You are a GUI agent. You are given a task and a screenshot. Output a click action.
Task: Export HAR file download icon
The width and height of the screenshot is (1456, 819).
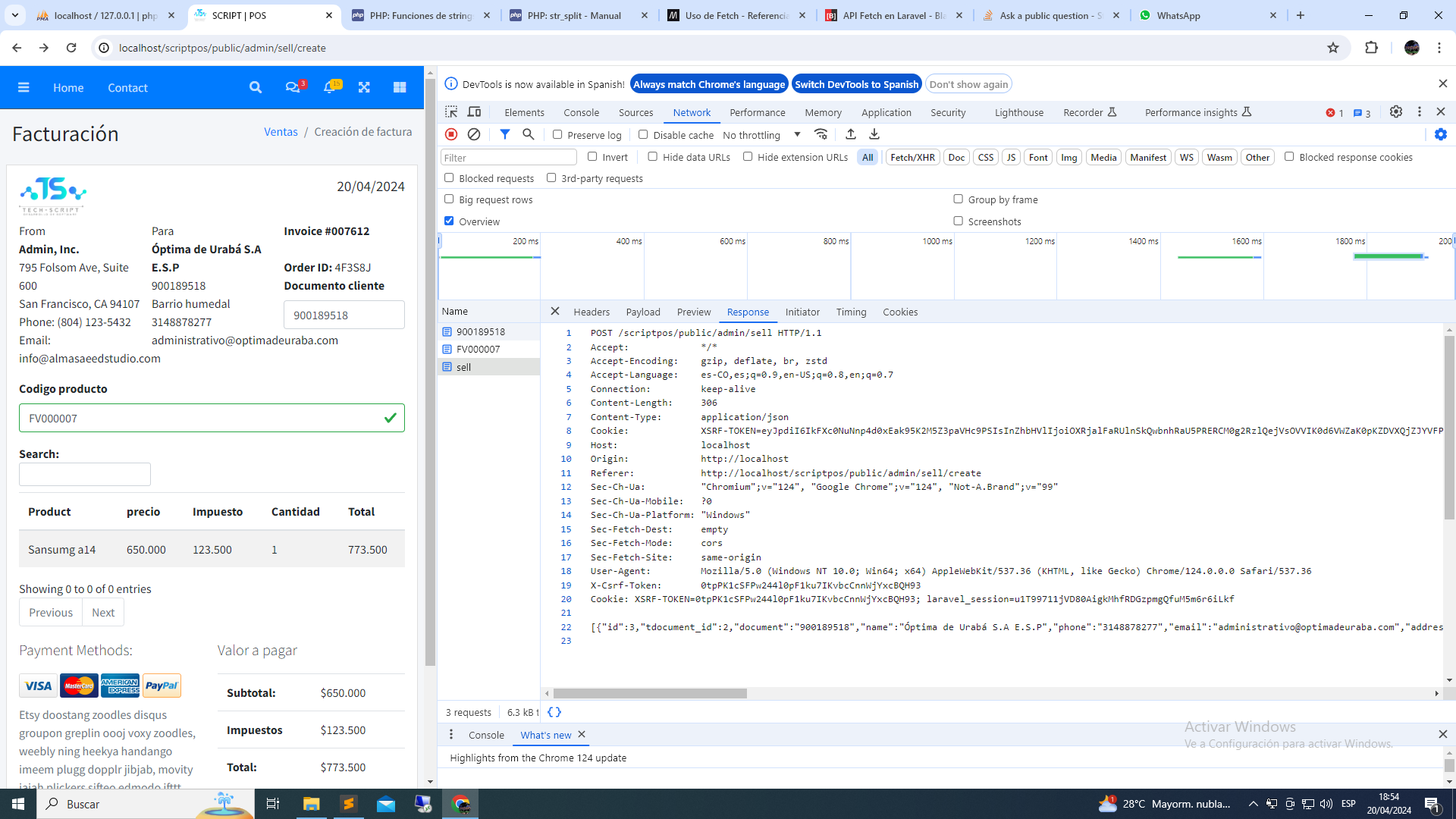click(x=874, y=134)
